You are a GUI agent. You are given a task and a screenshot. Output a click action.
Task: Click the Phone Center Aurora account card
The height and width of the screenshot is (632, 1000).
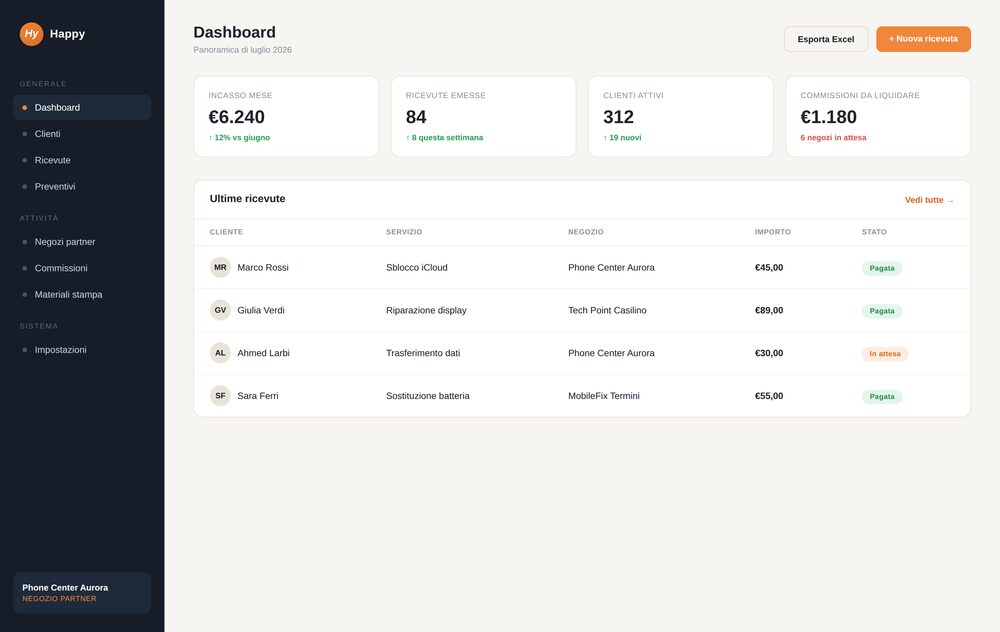[x=82, y=592]
